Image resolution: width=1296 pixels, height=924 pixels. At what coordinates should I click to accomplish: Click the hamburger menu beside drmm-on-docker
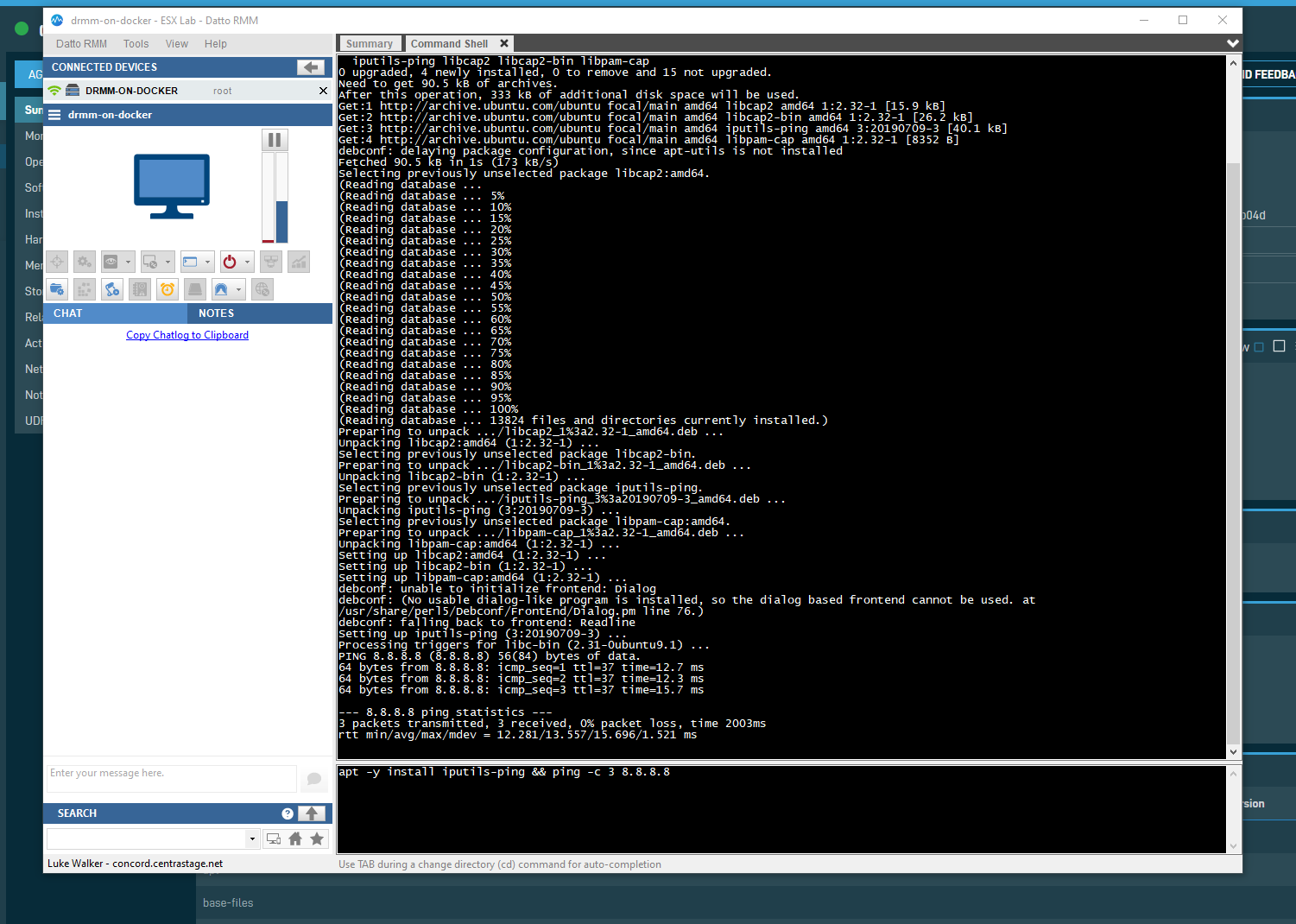(x=54, y=115)
